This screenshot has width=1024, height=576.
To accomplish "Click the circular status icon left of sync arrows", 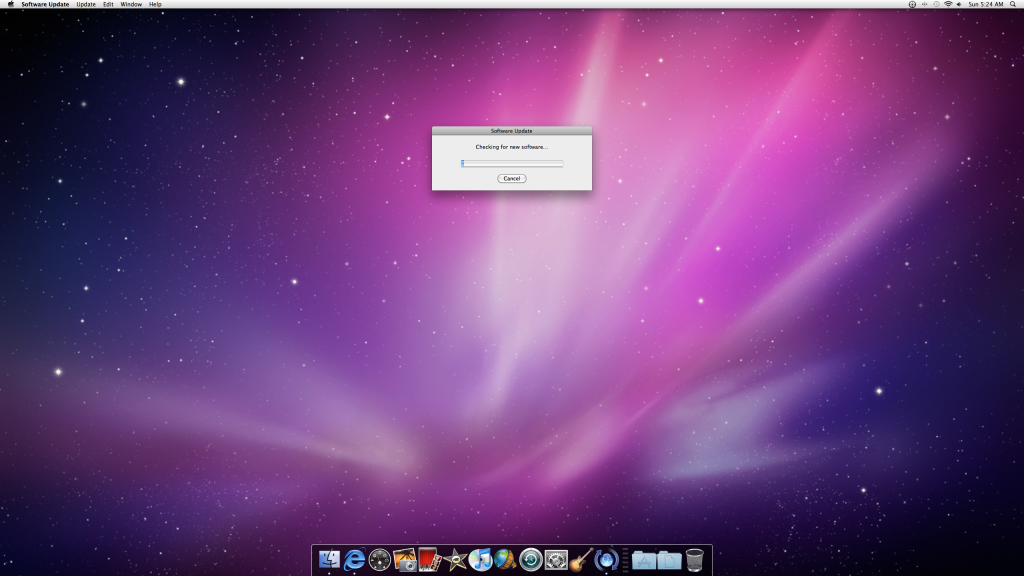I will pos(912,4).
